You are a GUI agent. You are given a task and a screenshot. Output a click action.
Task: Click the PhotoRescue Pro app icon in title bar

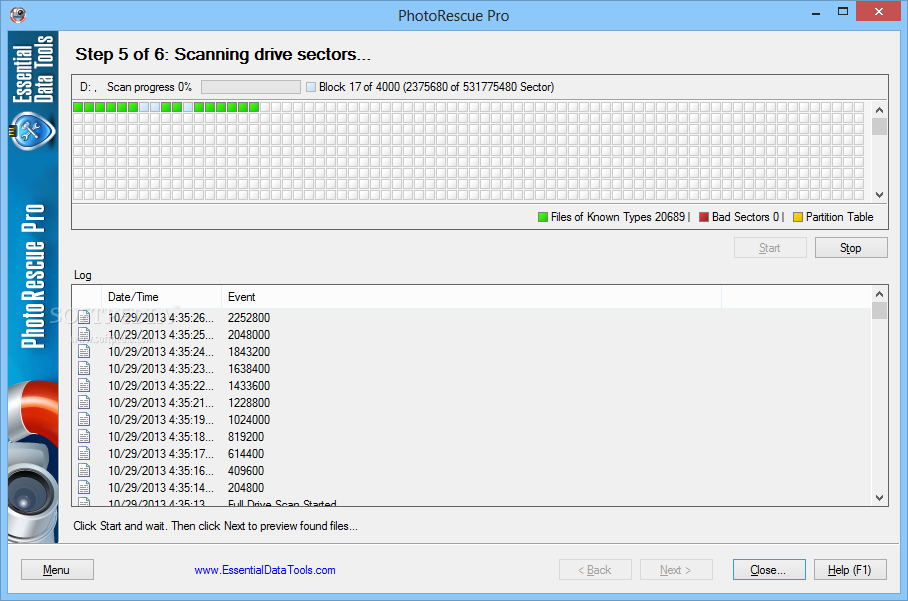pos(18,14)
